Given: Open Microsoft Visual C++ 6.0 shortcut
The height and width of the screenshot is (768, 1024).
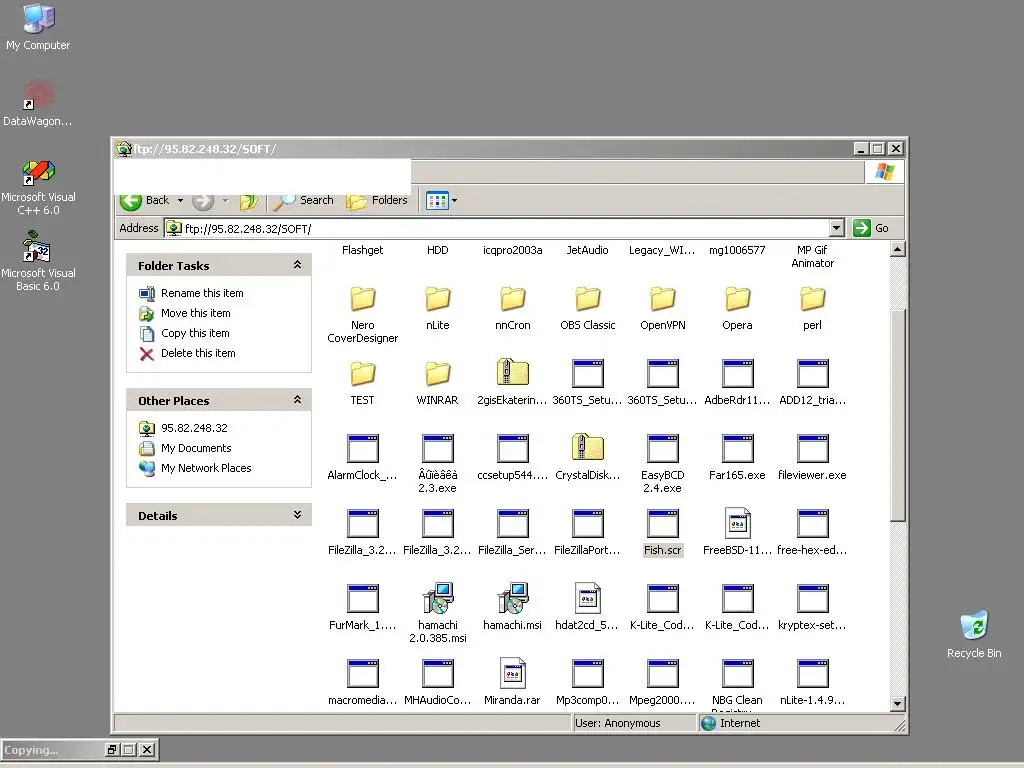Looking at the screenshot, I should pyautogui.click(x=38, y=188).
